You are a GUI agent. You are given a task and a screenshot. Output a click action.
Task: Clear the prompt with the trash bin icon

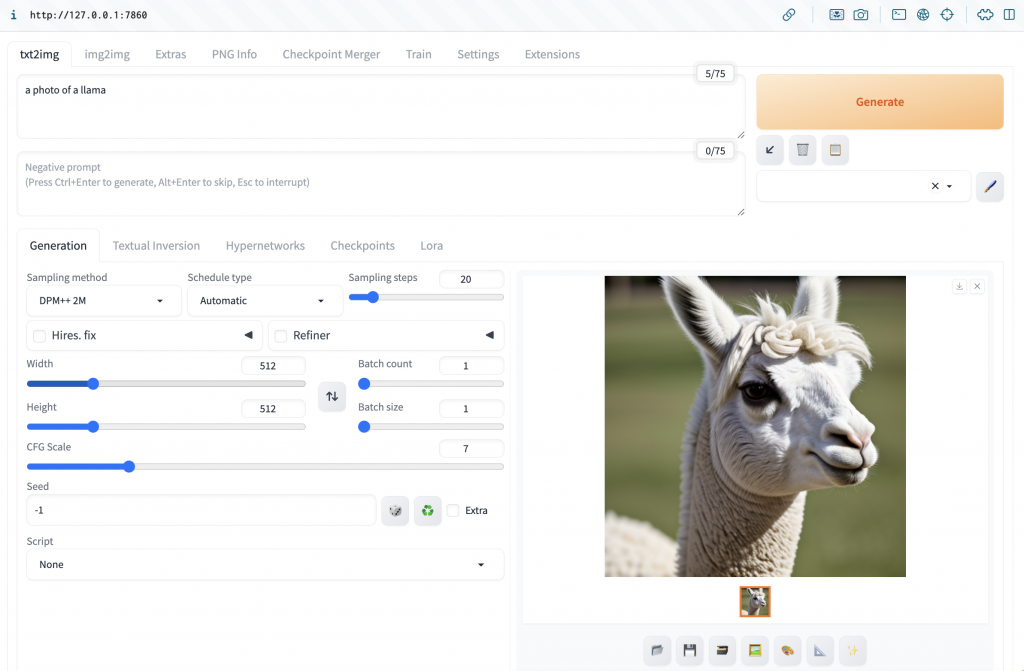point(803,150)
